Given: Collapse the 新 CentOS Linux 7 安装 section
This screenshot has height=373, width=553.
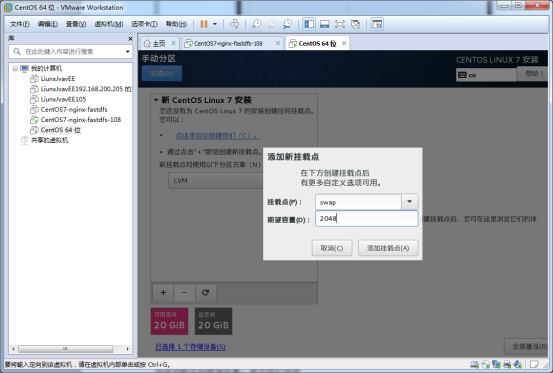Looking at the screenshot, I should pos(156,100).
